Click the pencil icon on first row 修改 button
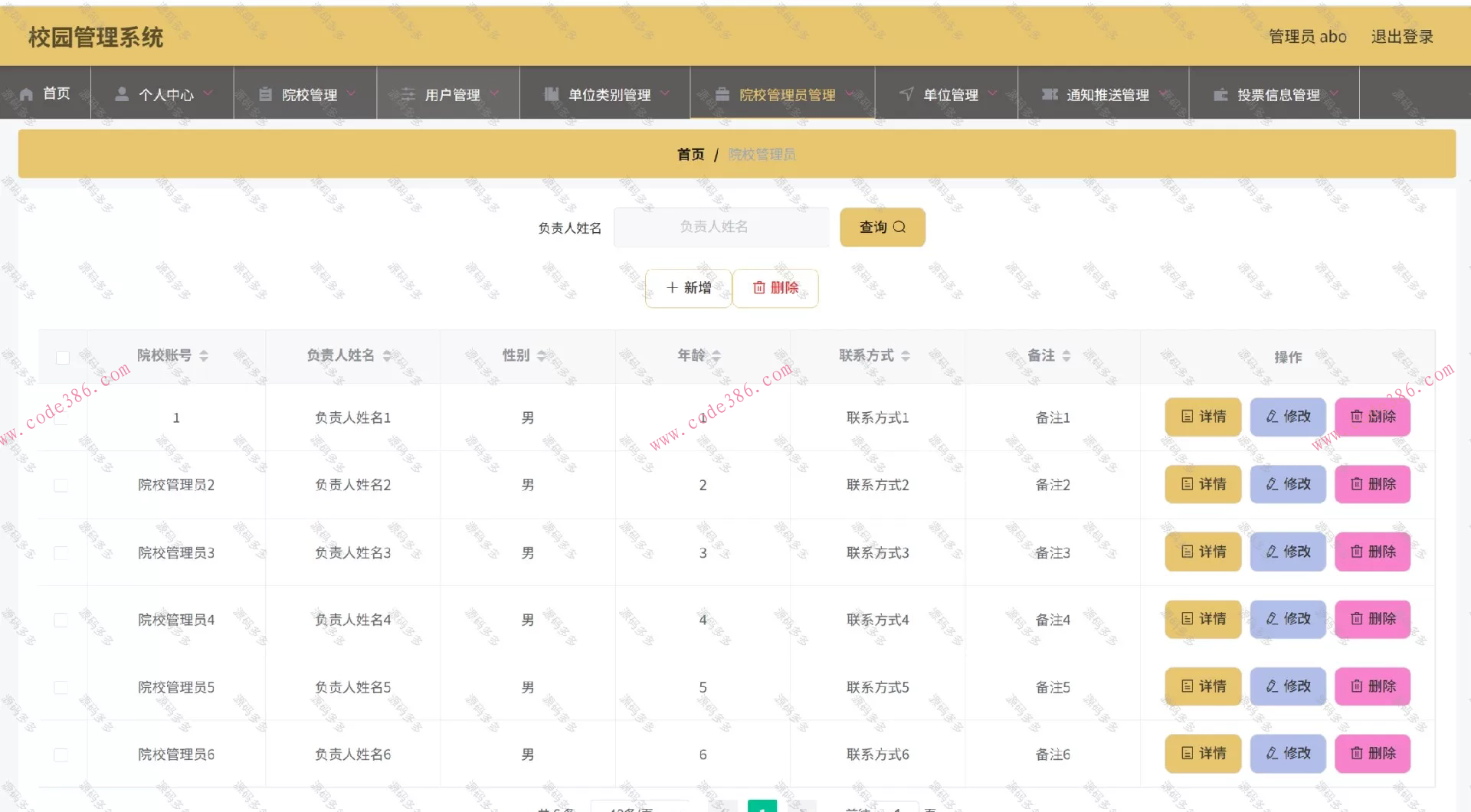The width and height of the screenshot is (1471, 812). (x=1271, y=417)
